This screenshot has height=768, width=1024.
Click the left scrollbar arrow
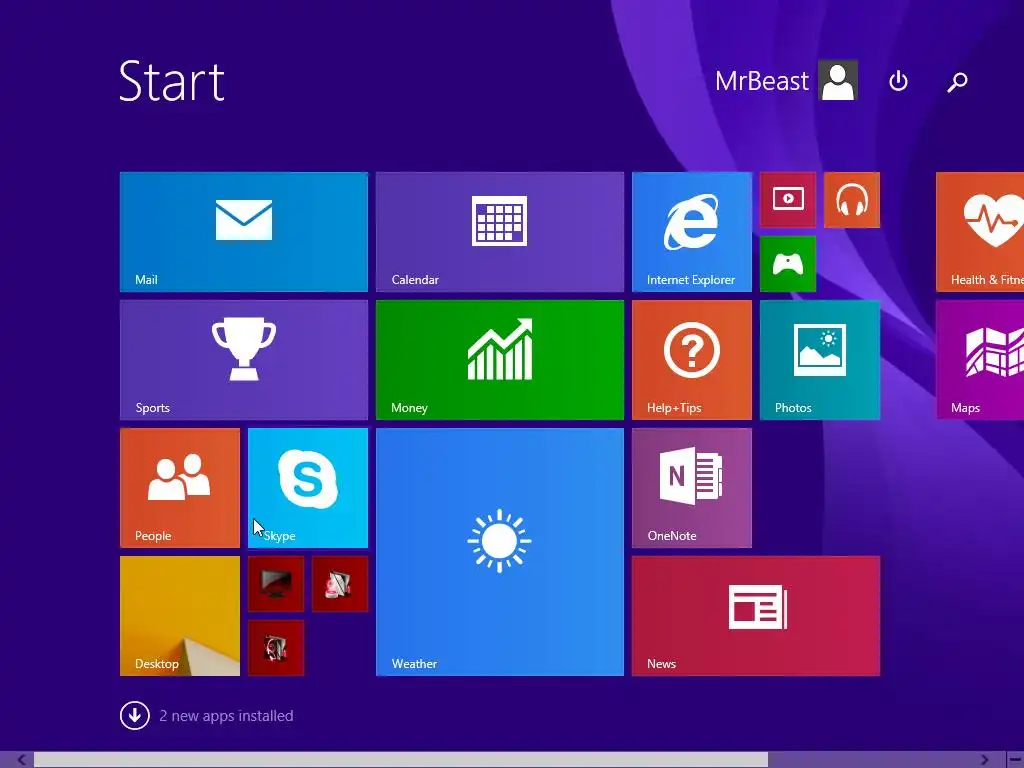tap(22, 760)
